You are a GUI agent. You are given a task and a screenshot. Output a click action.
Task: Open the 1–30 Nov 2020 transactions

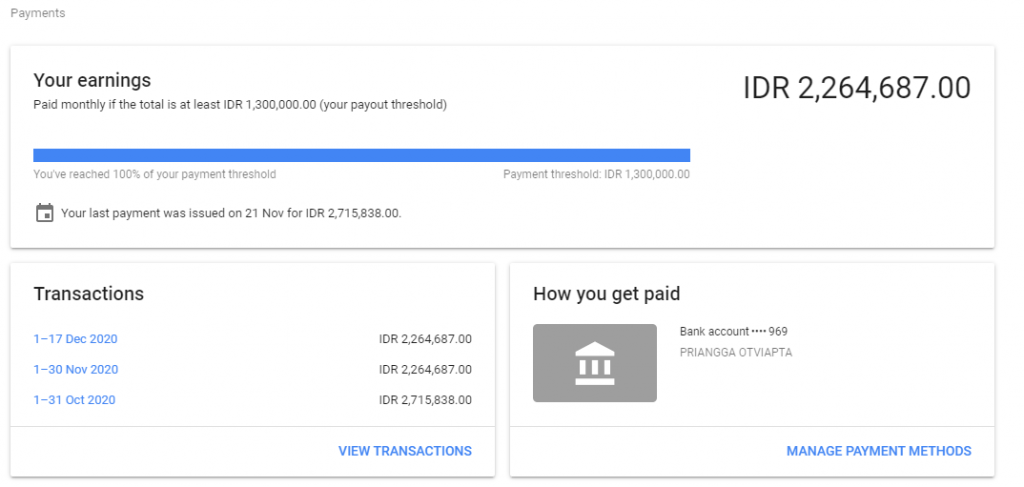(76, 370)
